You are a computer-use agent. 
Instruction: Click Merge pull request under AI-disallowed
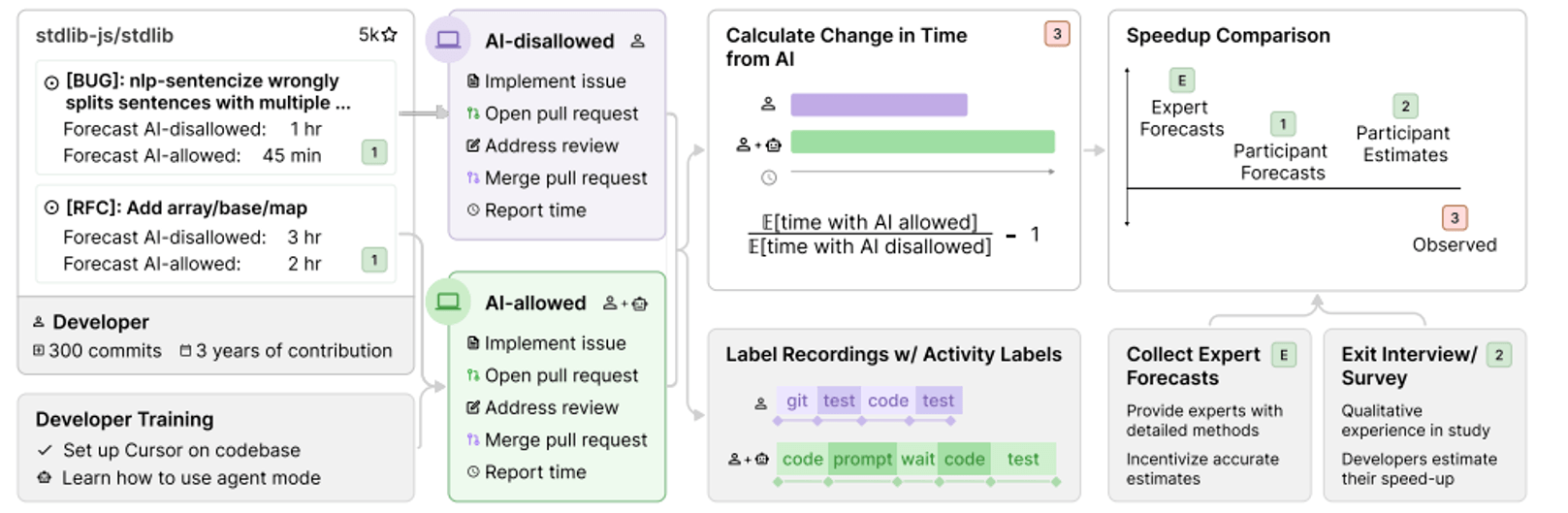click(x=565, y=178)
